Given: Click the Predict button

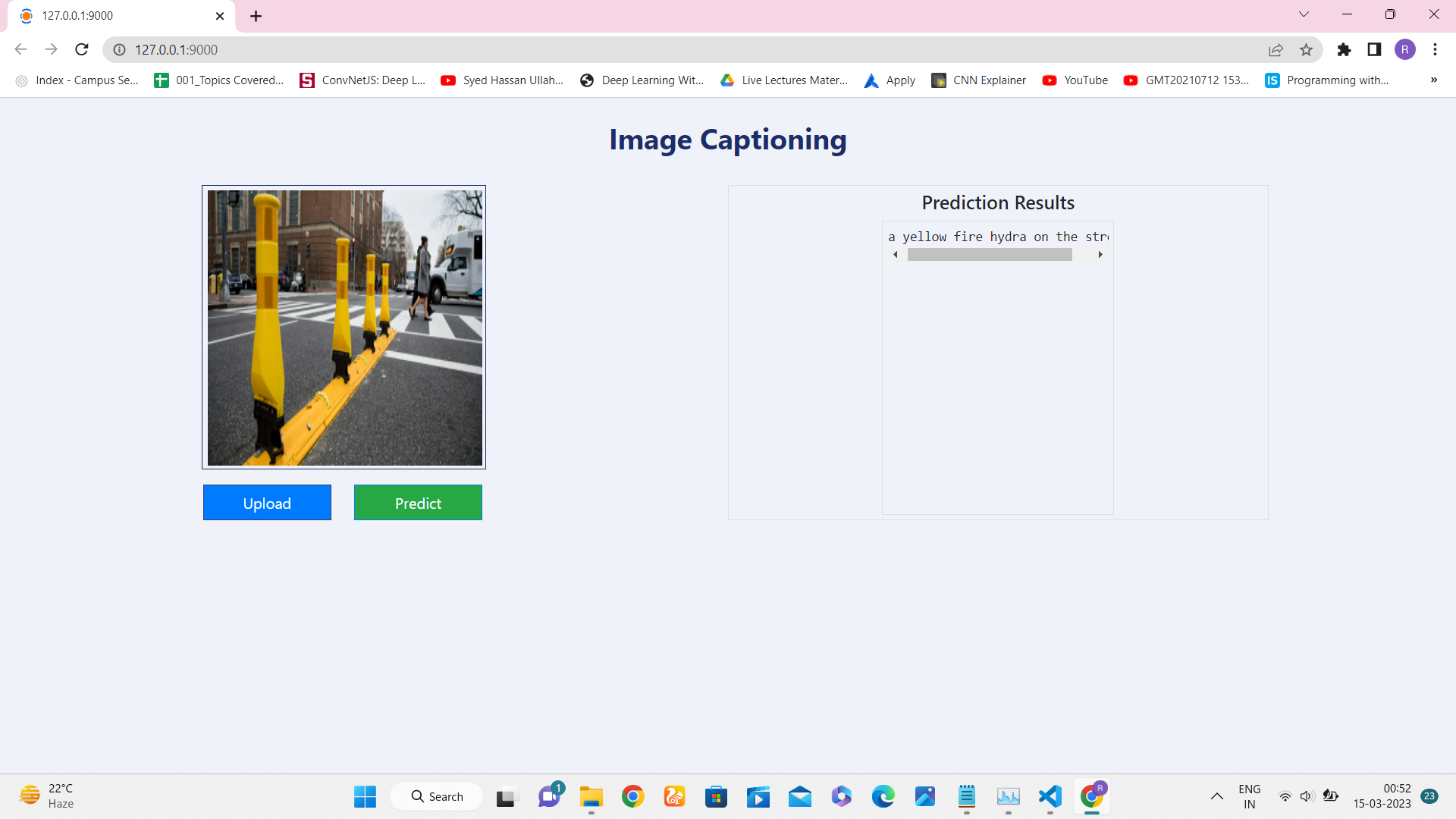Looking at the screenshot, I should point(418,502).
